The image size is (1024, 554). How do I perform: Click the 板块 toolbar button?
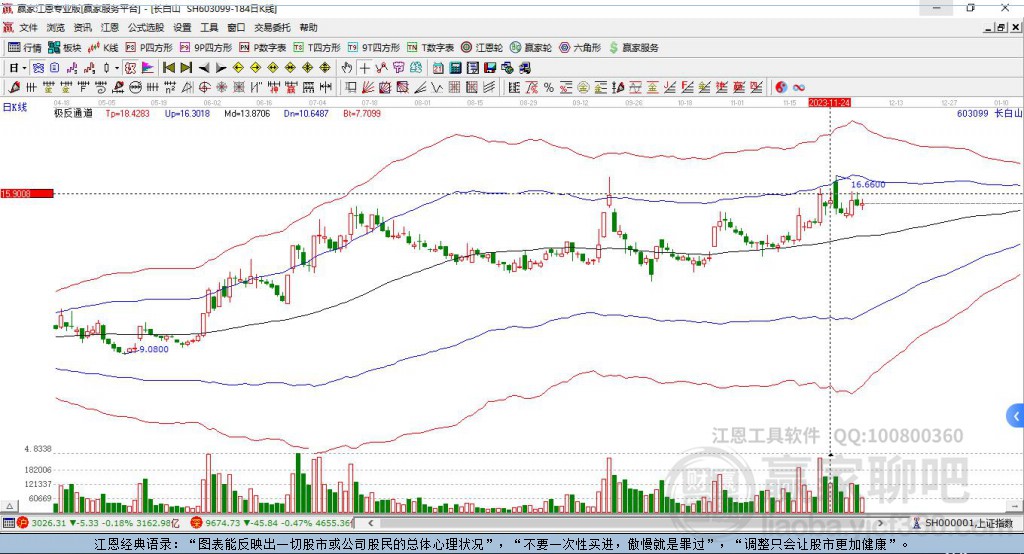coord(65,48)
